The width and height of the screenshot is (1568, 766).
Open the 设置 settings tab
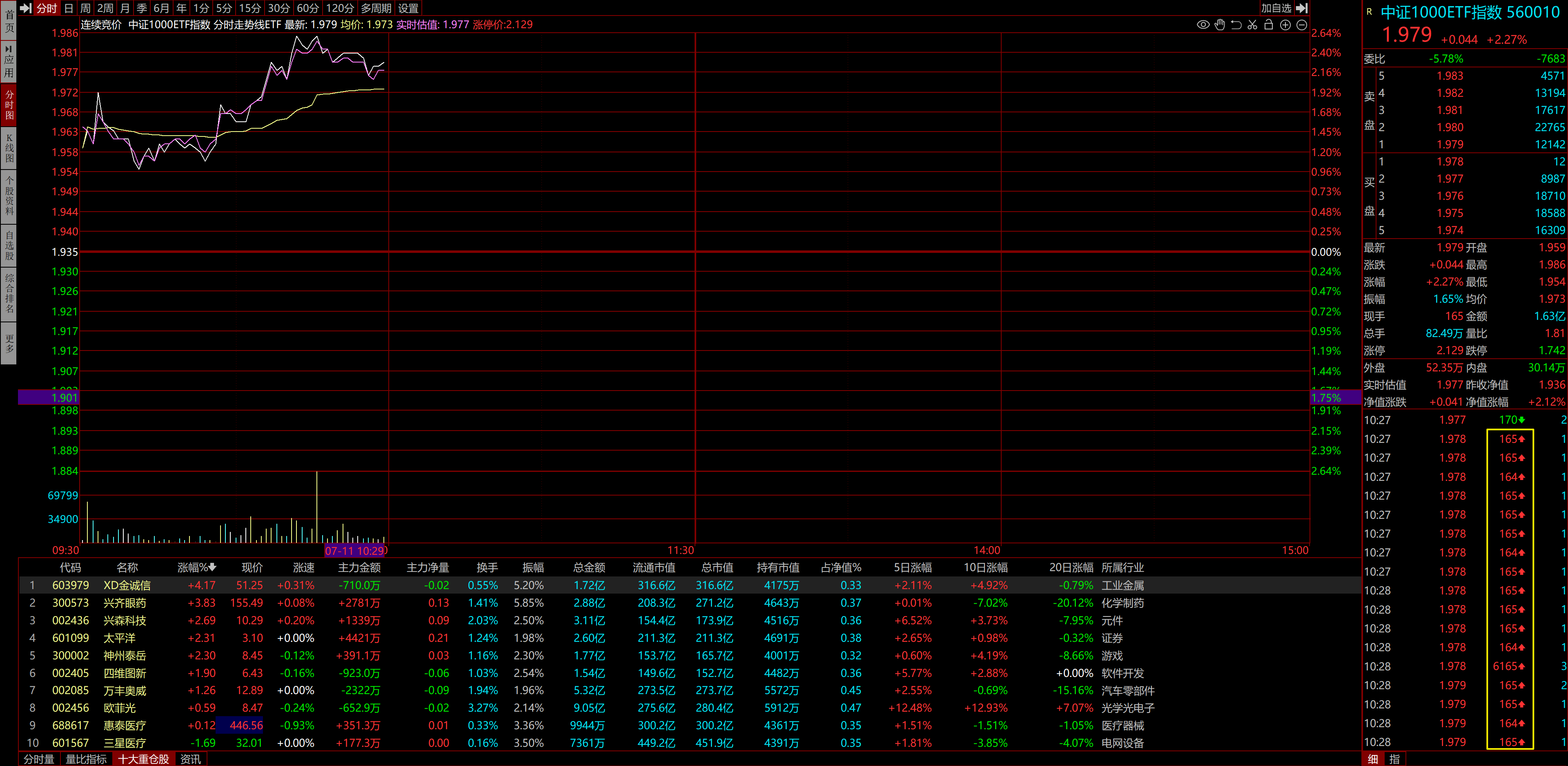pyautogui.click(x=408, y=8)
